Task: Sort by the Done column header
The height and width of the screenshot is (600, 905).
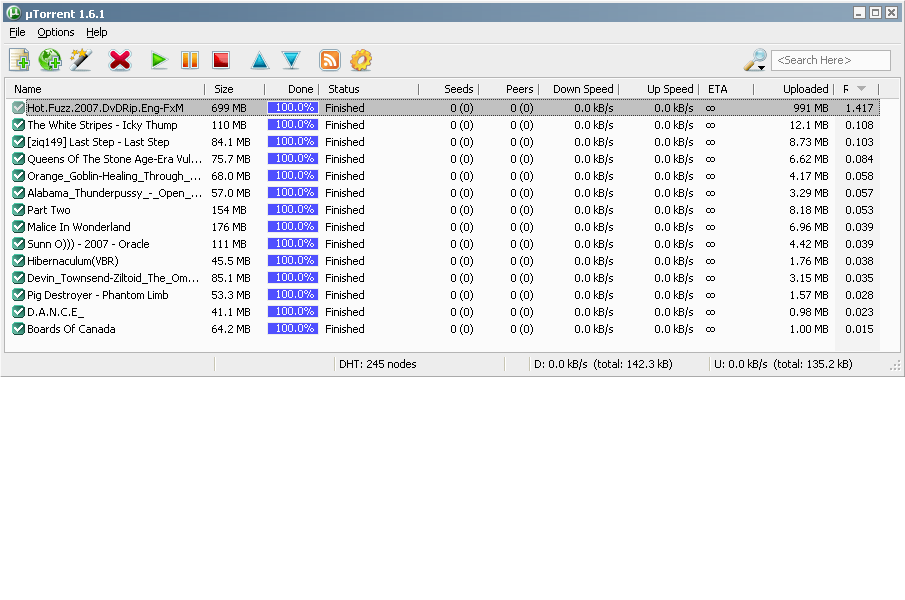Action: 292,89
